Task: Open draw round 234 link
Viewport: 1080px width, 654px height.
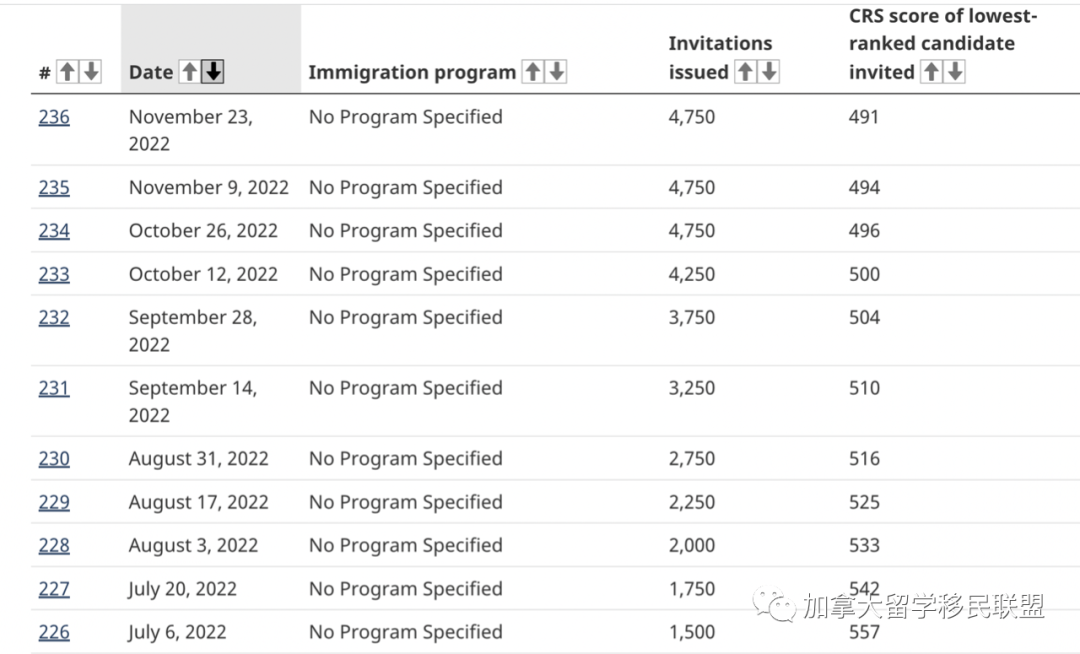Action: point(54,231)
